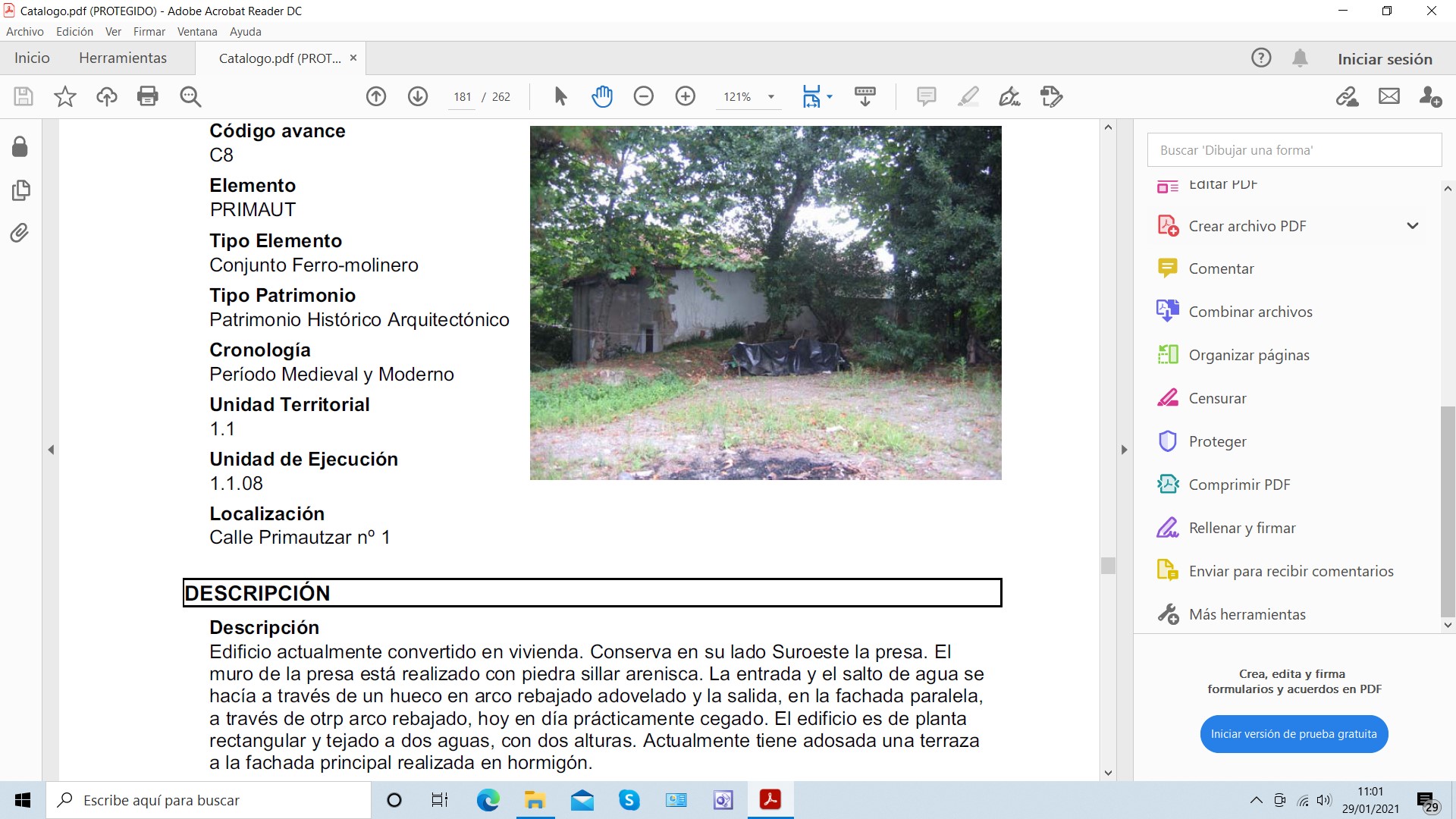Close the Catalogo.pdf tab
Image resolution: width=1456 pixels, height=819 pixels.
[353, 58]
